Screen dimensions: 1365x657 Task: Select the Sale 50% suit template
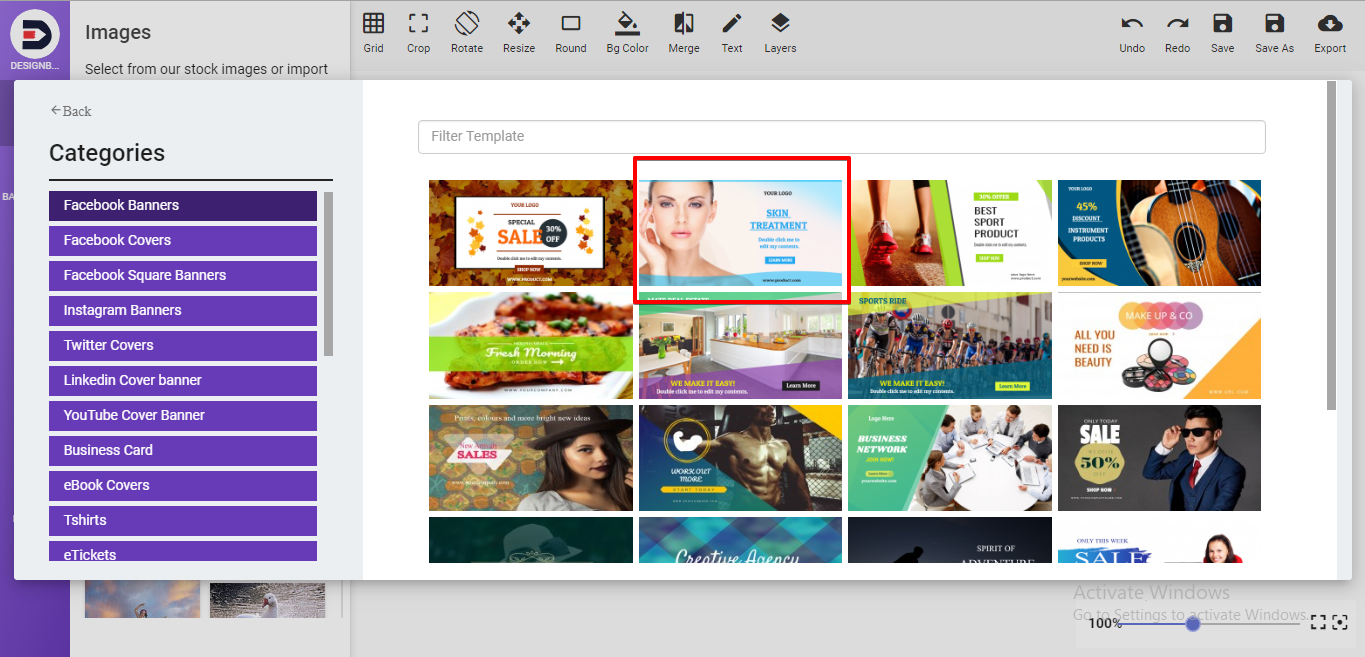[x=1159, y=458]
